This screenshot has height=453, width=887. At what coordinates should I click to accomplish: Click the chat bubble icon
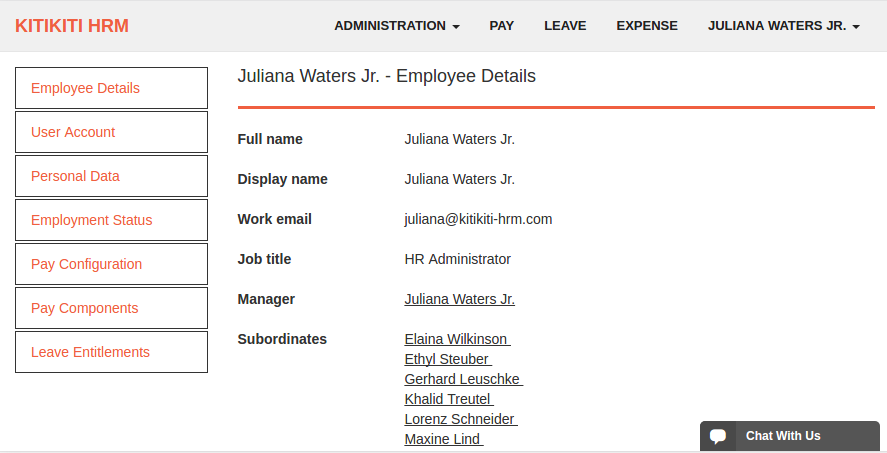point(717,436)
